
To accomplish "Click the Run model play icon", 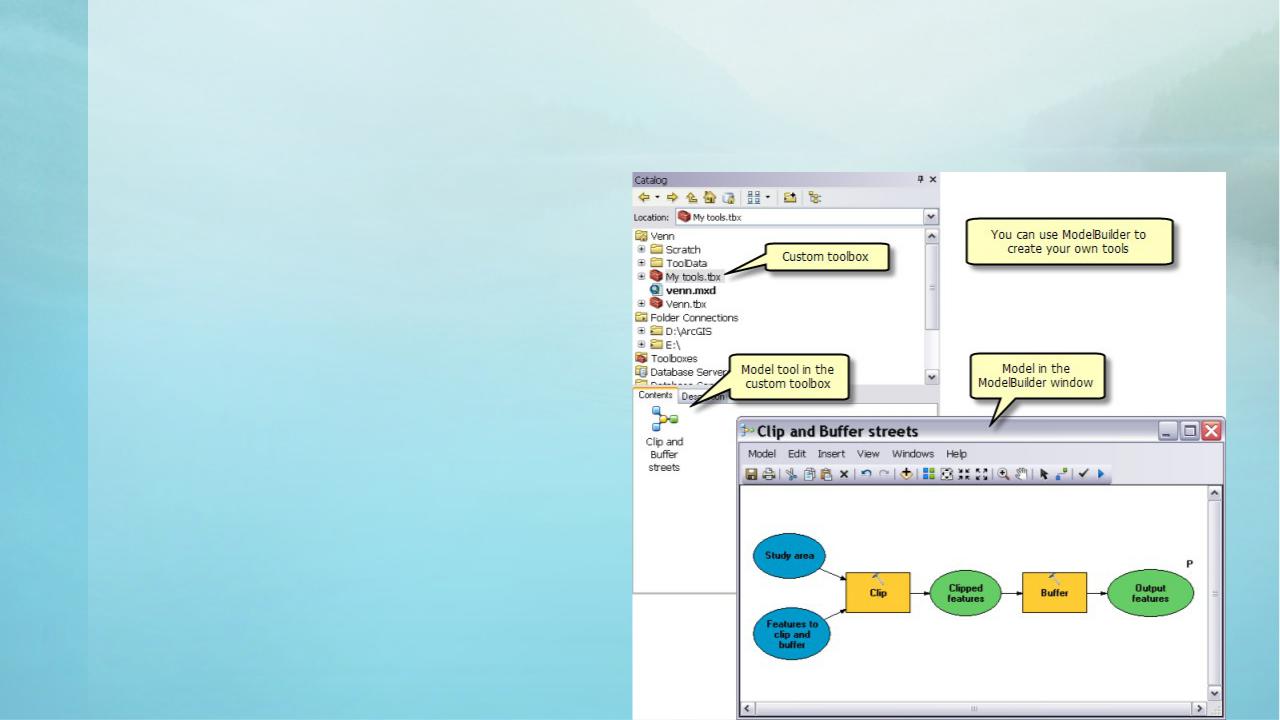I will pyautogui.click(x=1100, y=473).
